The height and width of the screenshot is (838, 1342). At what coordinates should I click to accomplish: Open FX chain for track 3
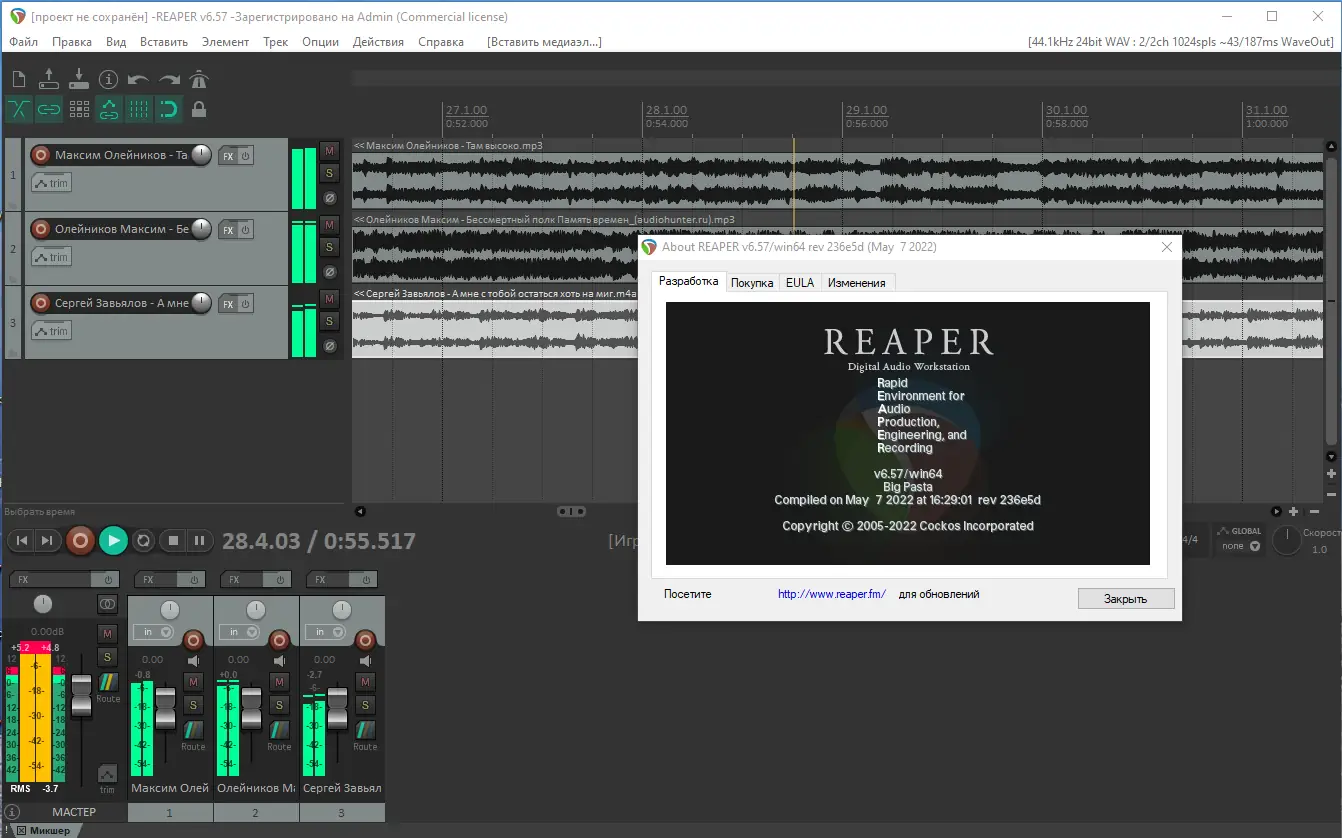point(228,305)
